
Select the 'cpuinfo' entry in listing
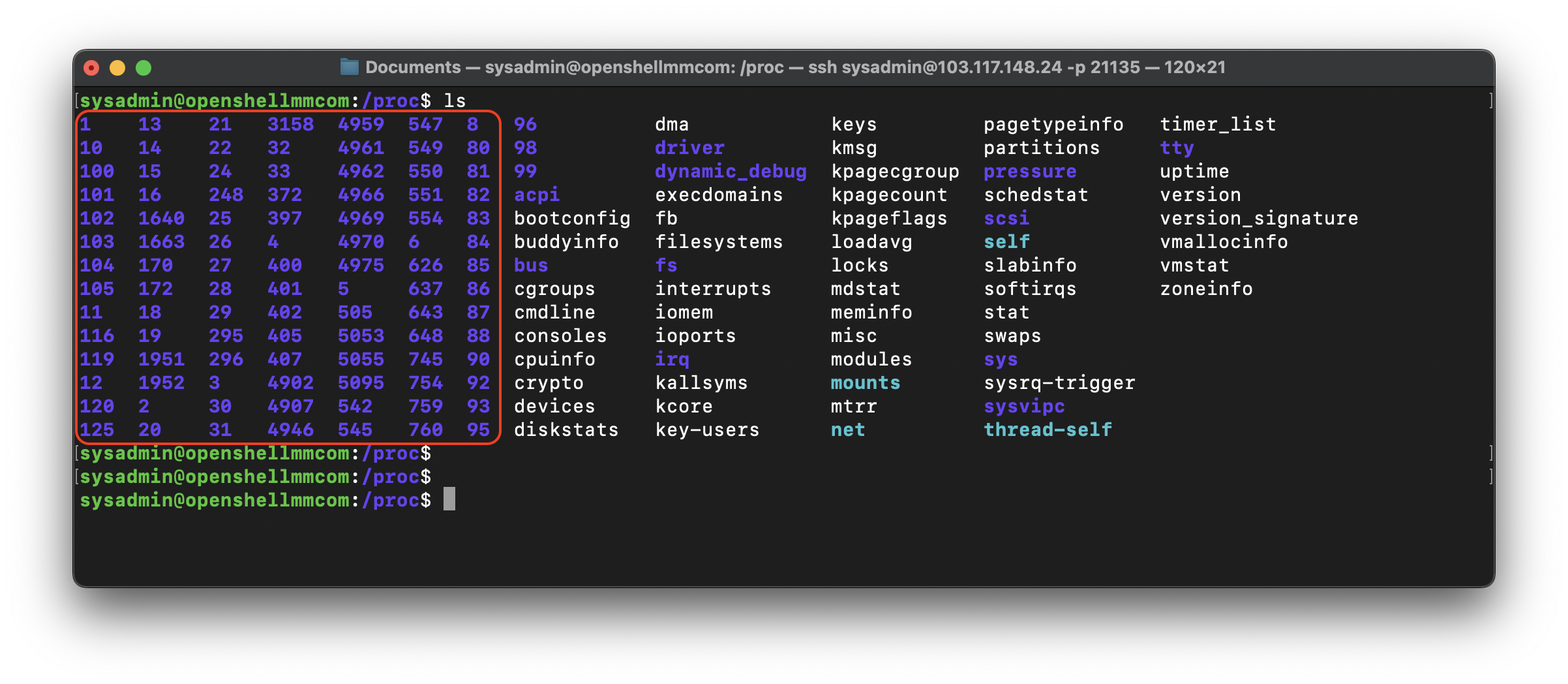554,359
